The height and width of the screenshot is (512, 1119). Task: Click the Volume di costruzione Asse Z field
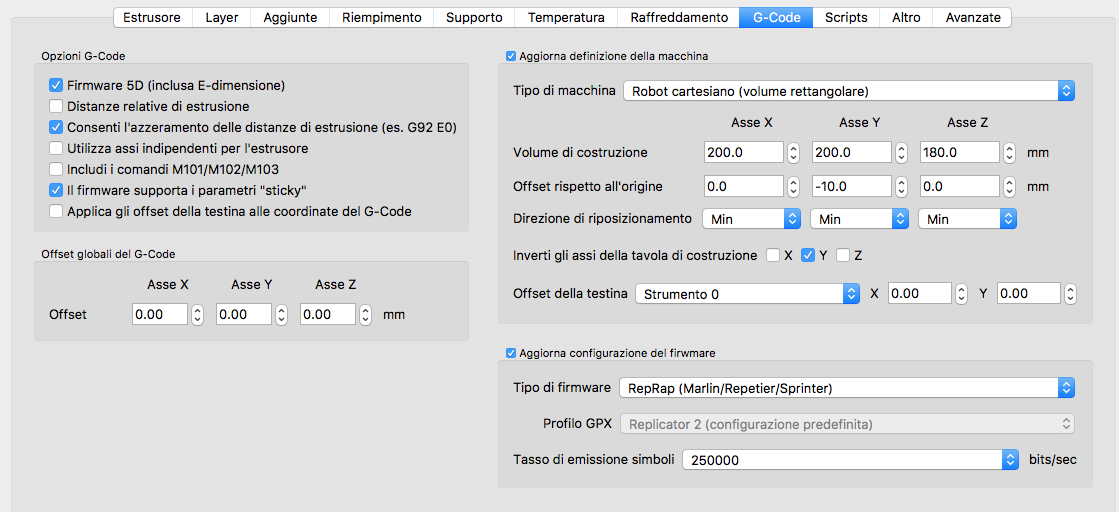(959, 153)
